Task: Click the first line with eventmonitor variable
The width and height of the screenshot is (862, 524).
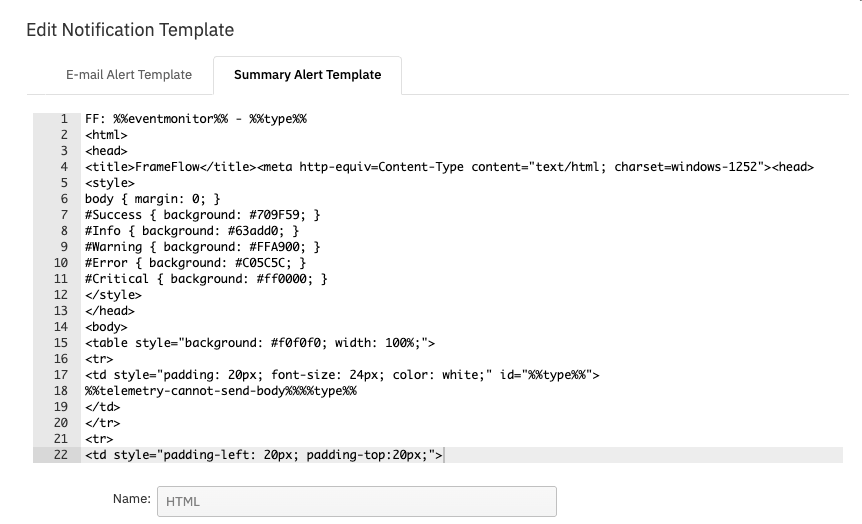Action: (x=196, y=119)
